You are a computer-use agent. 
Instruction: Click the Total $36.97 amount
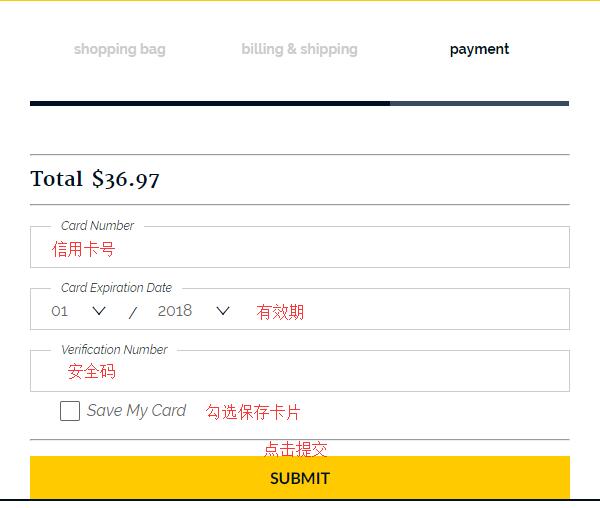click(x=95, y=179)
